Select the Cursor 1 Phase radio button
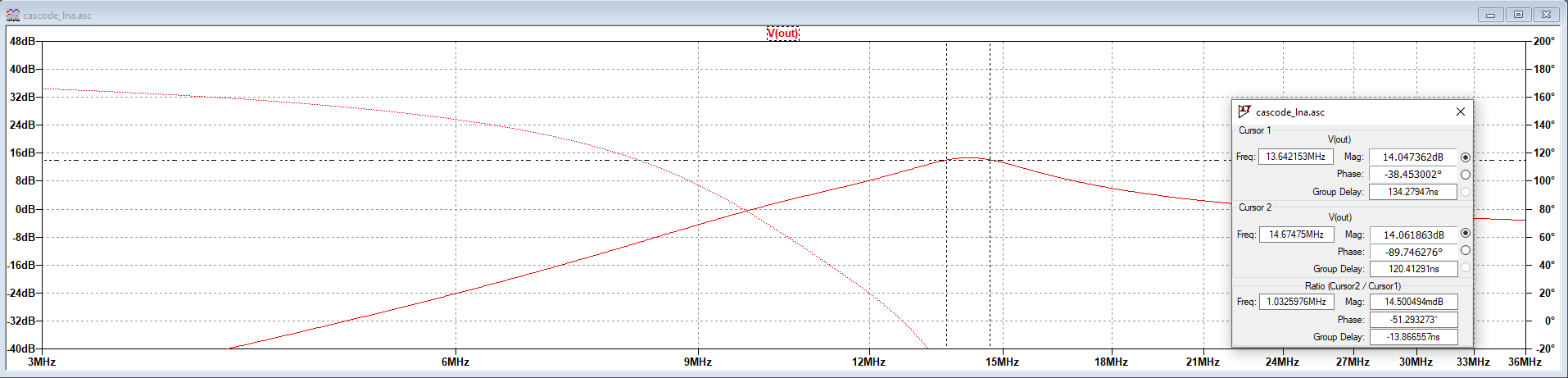1568x378 pixels. tap(1466, 175)
